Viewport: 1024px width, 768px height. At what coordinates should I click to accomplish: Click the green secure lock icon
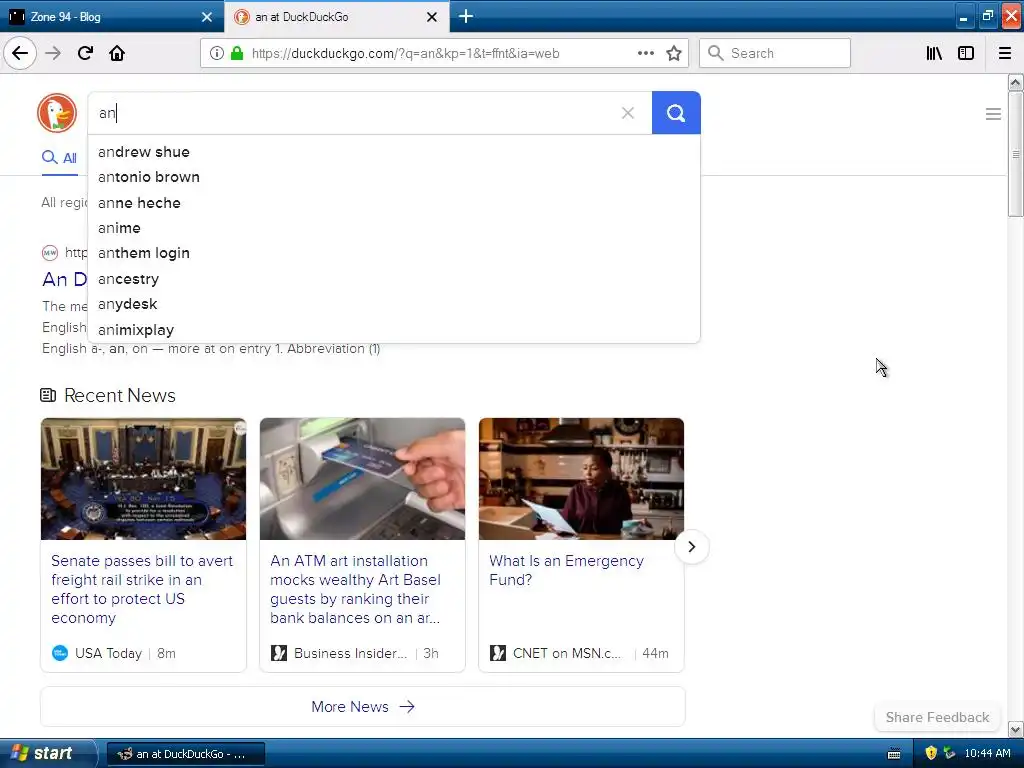(237, 54)
